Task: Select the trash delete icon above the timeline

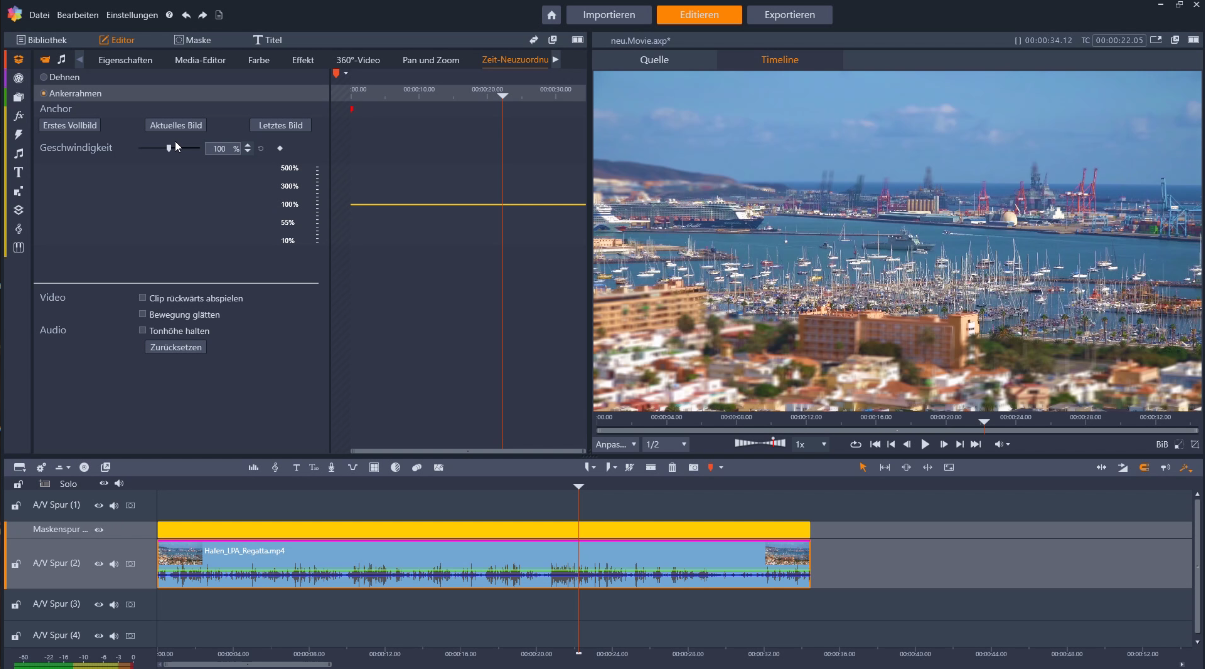Action: coord(672,467)
